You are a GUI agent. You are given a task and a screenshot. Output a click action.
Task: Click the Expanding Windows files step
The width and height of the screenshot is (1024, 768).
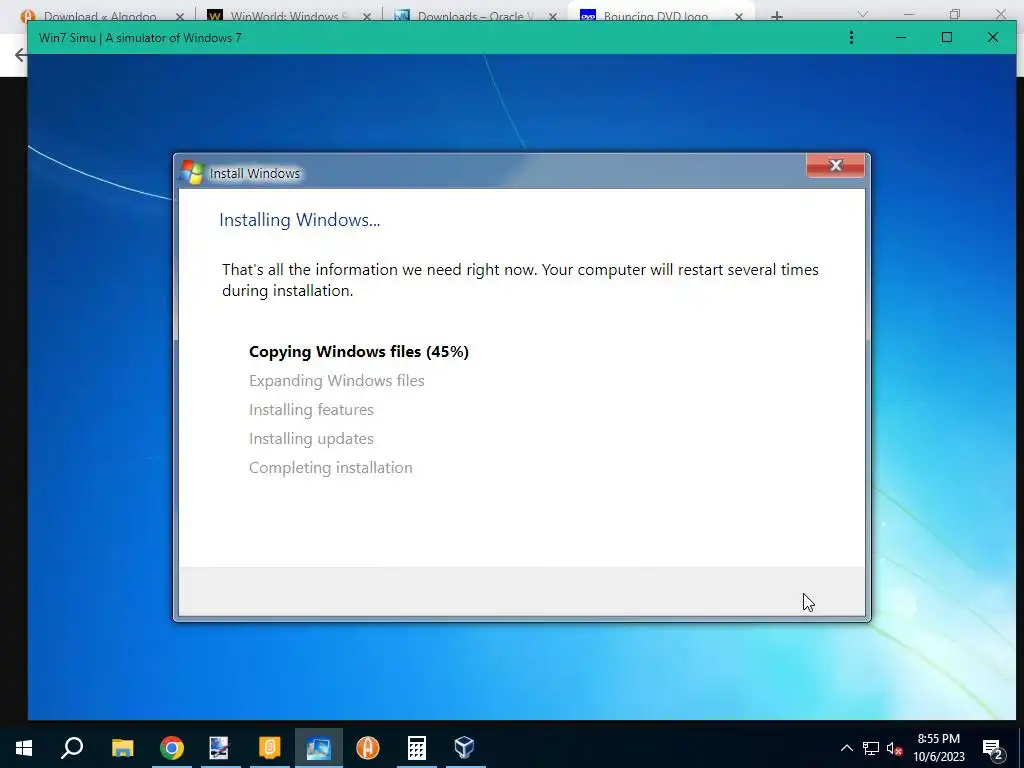(x=336, y=380)
